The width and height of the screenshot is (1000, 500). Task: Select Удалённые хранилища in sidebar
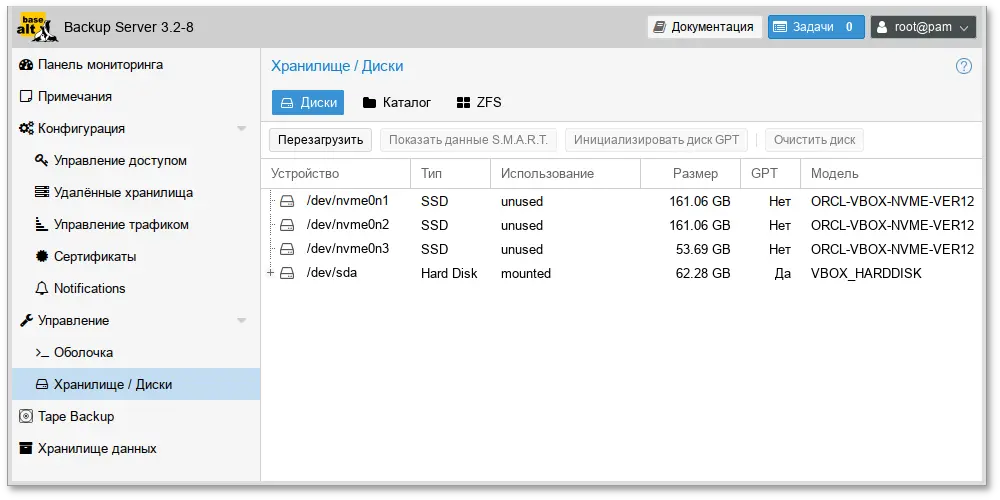coord(123,193)
